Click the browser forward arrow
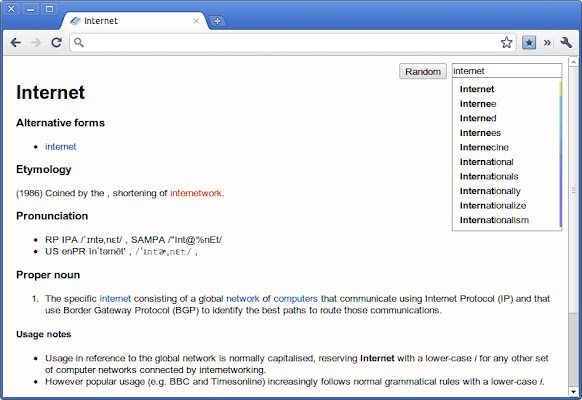Screen dimensions: 582x400 36,43
